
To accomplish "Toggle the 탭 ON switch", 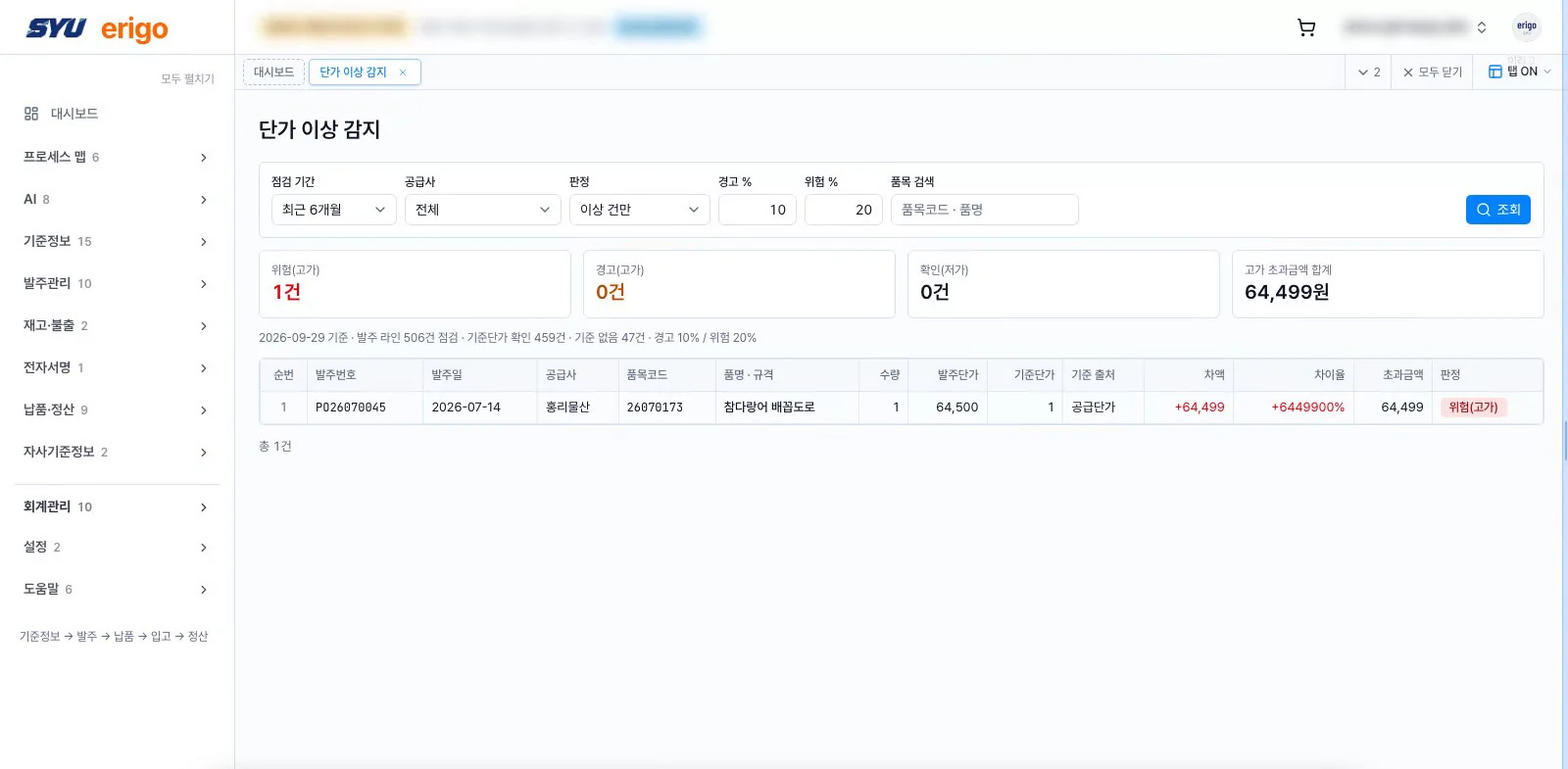I will pos(1519,72).
